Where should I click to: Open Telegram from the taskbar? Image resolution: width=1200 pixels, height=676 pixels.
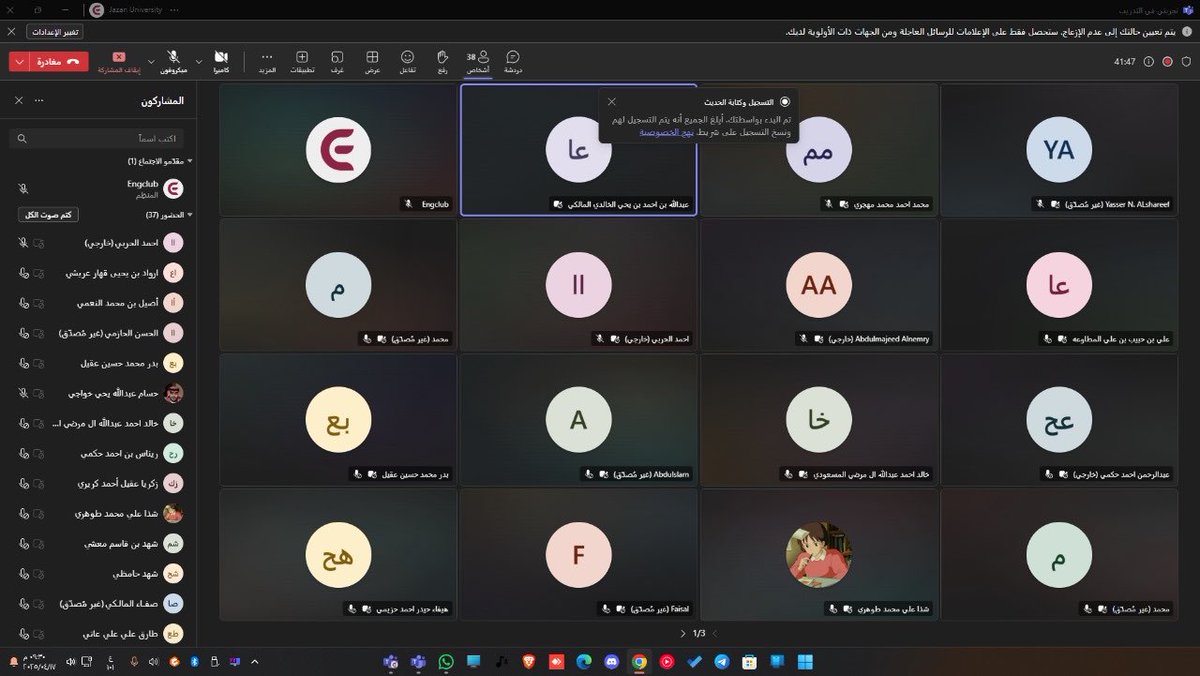click(722, 662)
